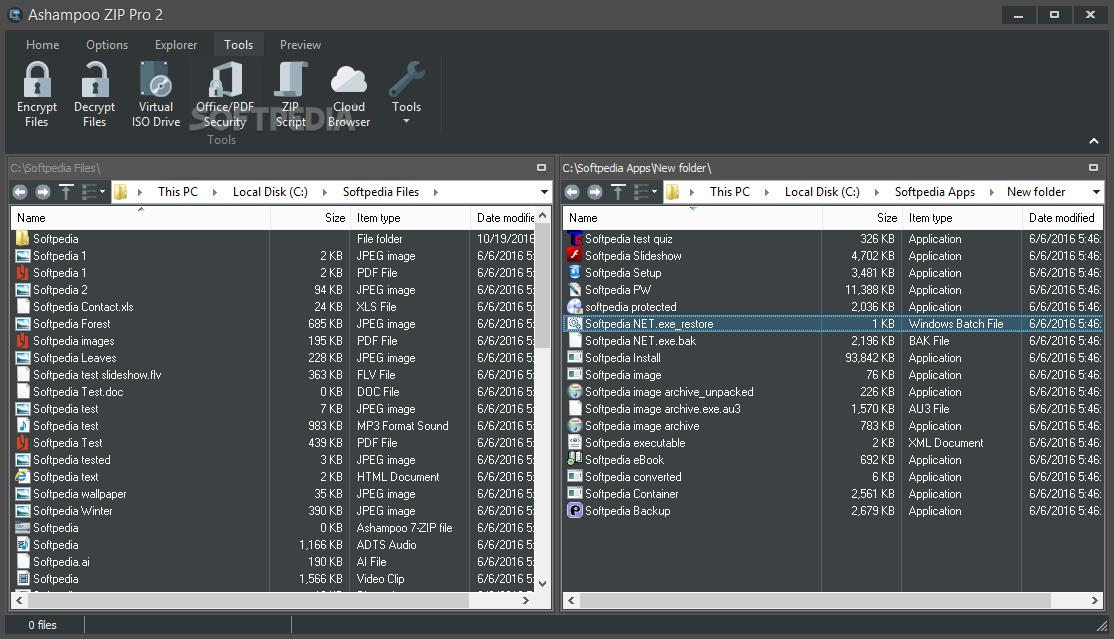Select Softpedia PW application icon
The width and height of the screenshot is (1114, 639).
coord(575,290)
